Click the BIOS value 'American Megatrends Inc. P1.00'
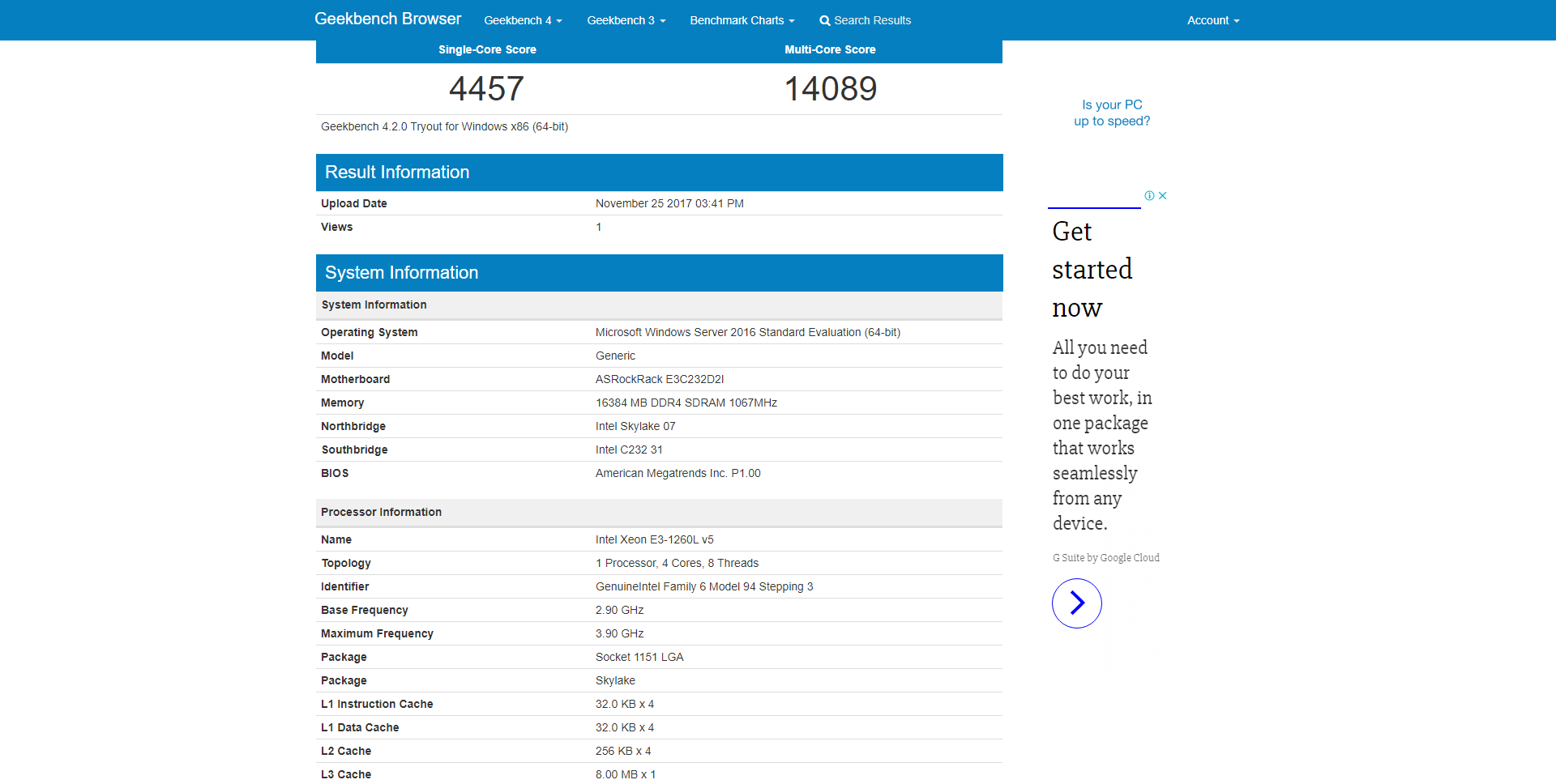1556x784 pixels. (x=678, y=473)
